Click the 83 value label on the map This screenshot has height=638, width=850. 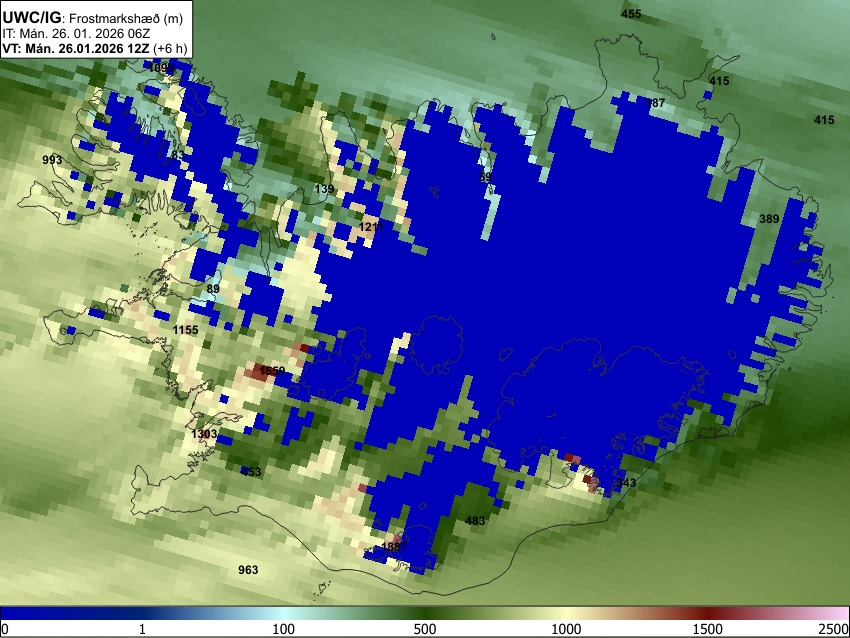point(177,155)
